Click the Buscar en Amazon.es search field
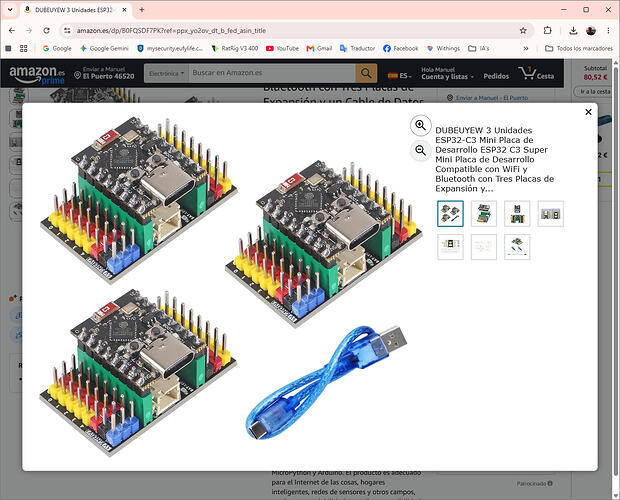This screenshot has width=620, height=500. (x=272, y=74)
